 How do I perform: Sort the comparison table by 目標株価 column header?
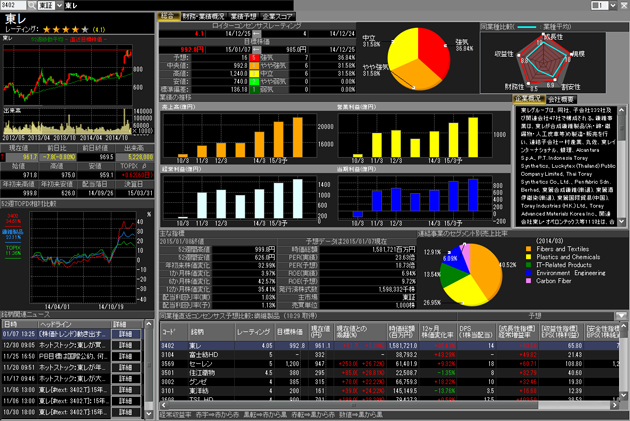[291, 332]
